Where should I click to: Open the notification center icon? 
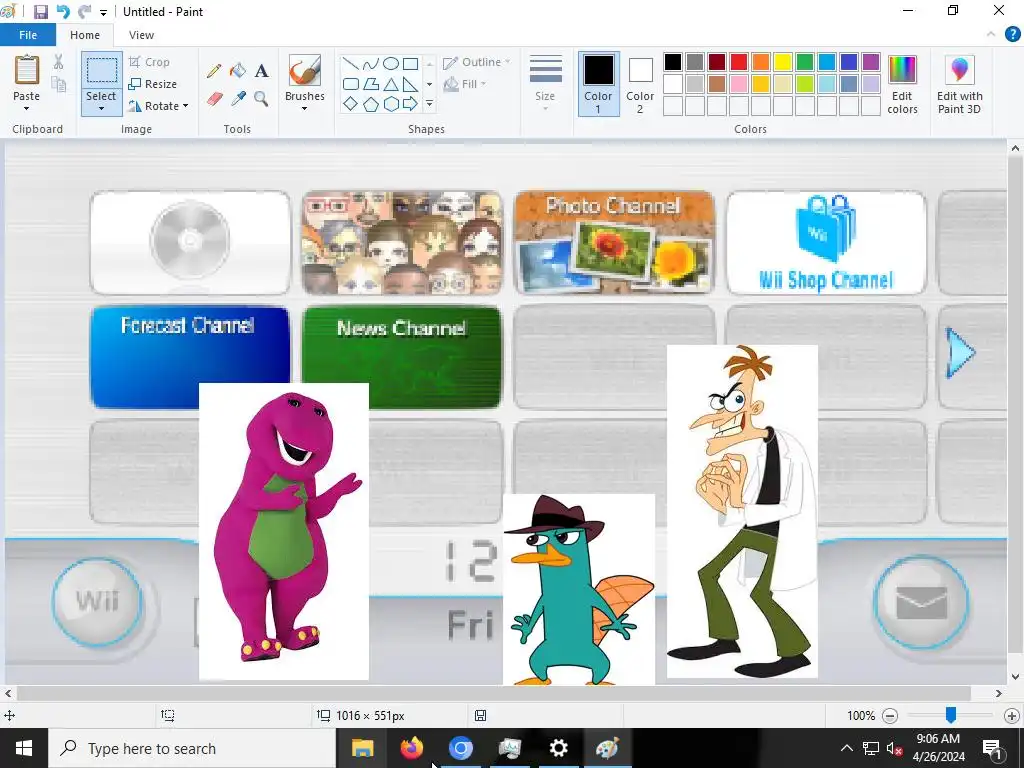(992, 748)
